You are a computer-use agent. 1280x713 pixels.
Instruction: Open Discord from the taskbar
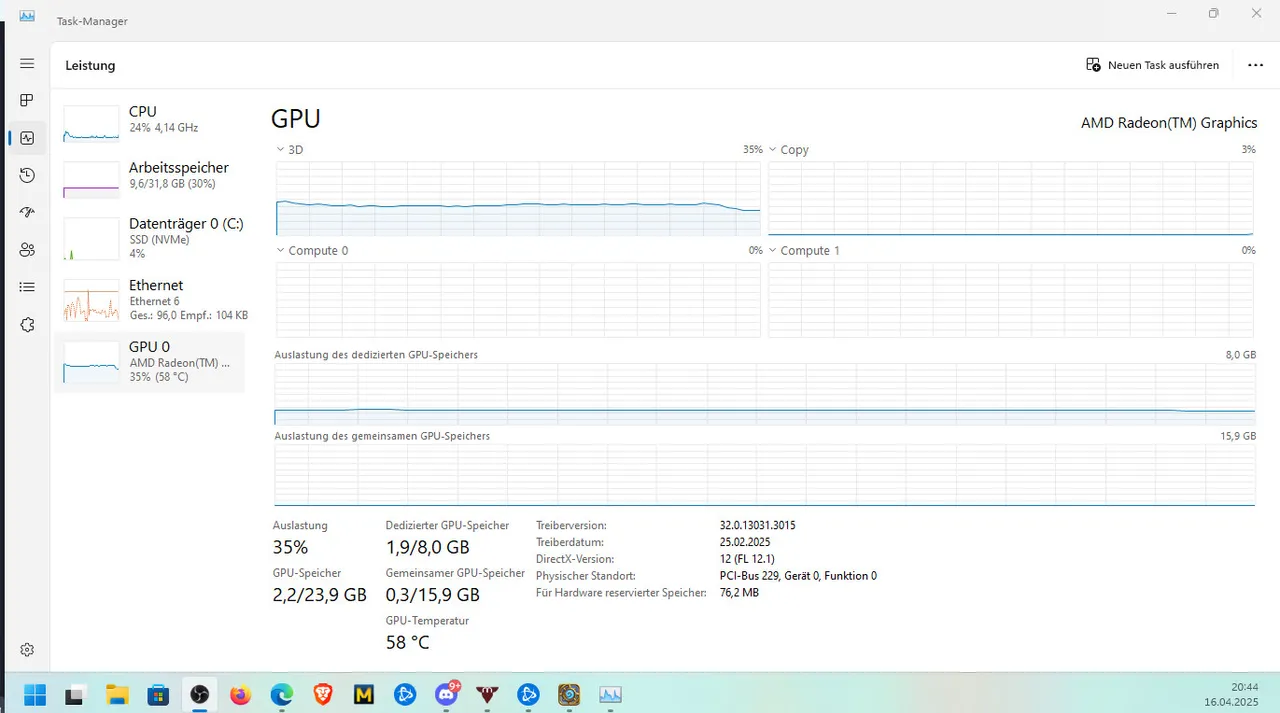[x=446, y=694]
